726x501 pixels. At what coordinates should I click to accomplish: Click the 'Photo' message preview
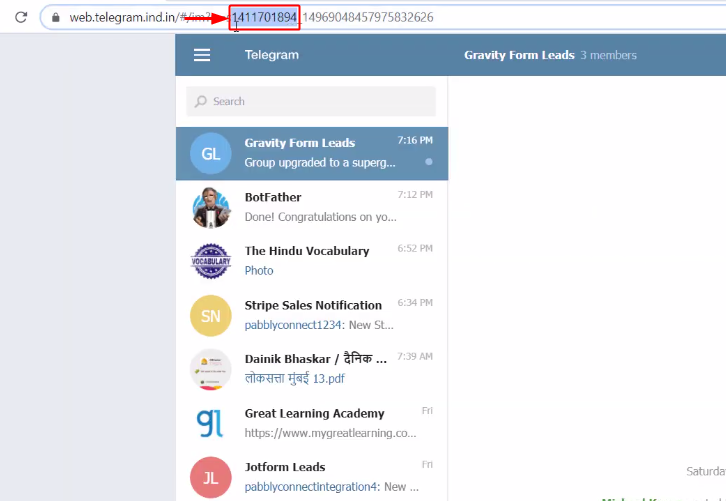point(259,270)
